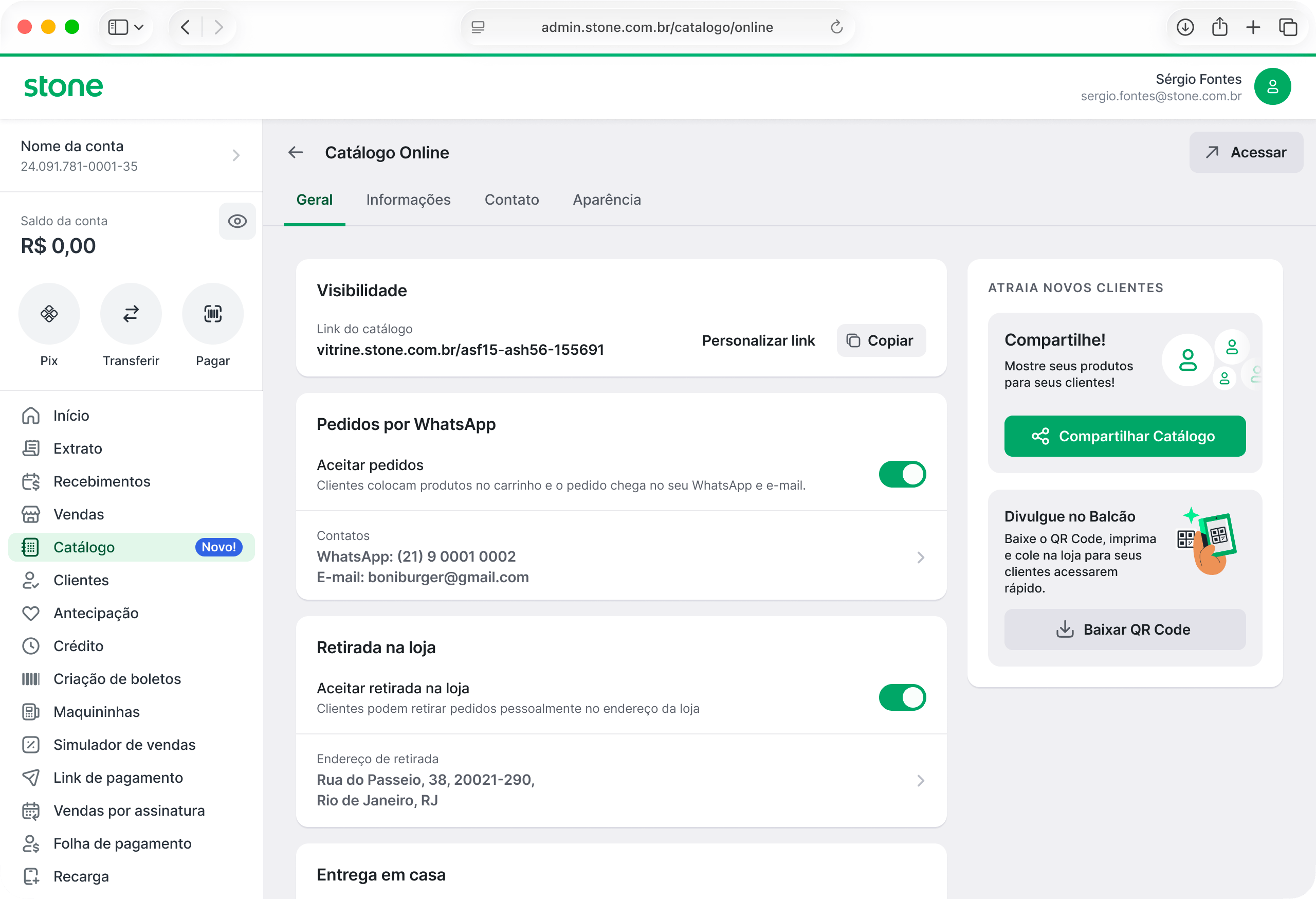Click Compartilhar Catálogo button
Screen dimensions: 1316x899
pyautogui.click(x=1125, y=436)
